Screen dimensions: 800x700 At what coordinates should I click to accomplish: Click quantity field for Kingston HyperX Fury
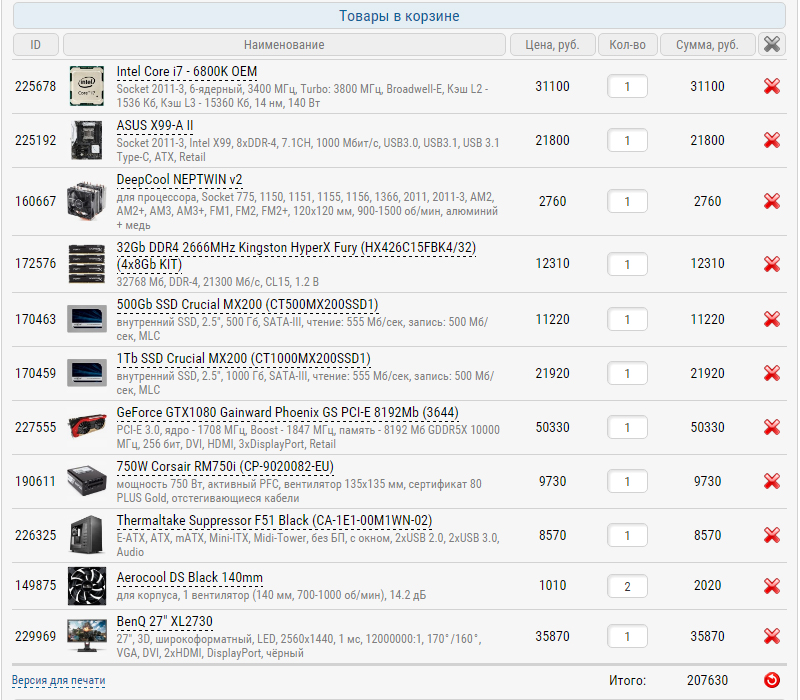(627, 264)
